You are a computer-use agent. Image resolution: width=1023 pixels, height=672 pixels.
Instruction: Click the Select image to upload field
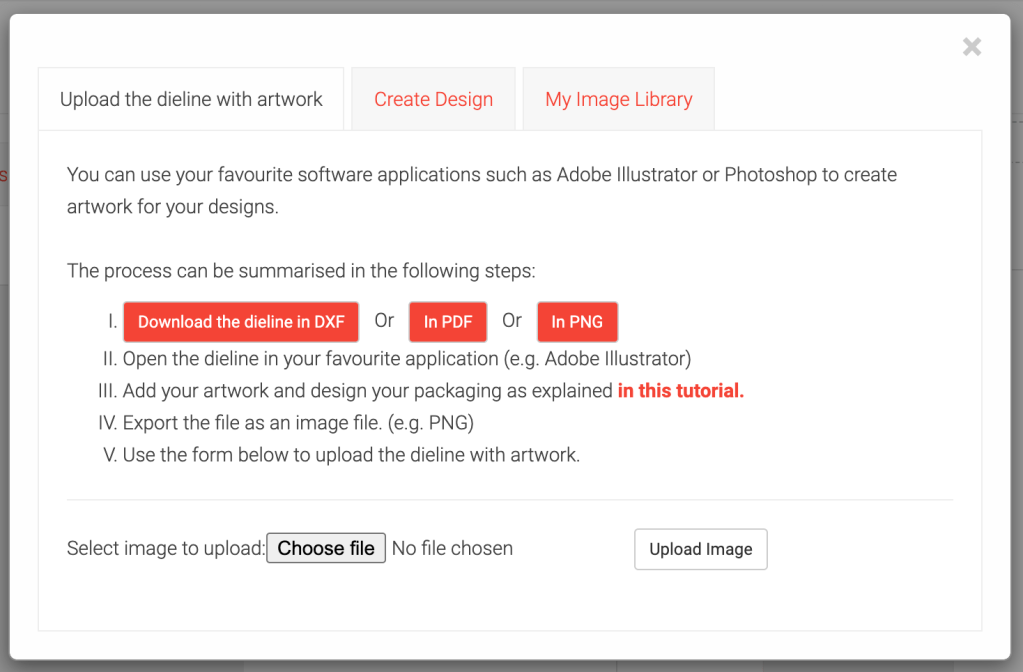165,547
